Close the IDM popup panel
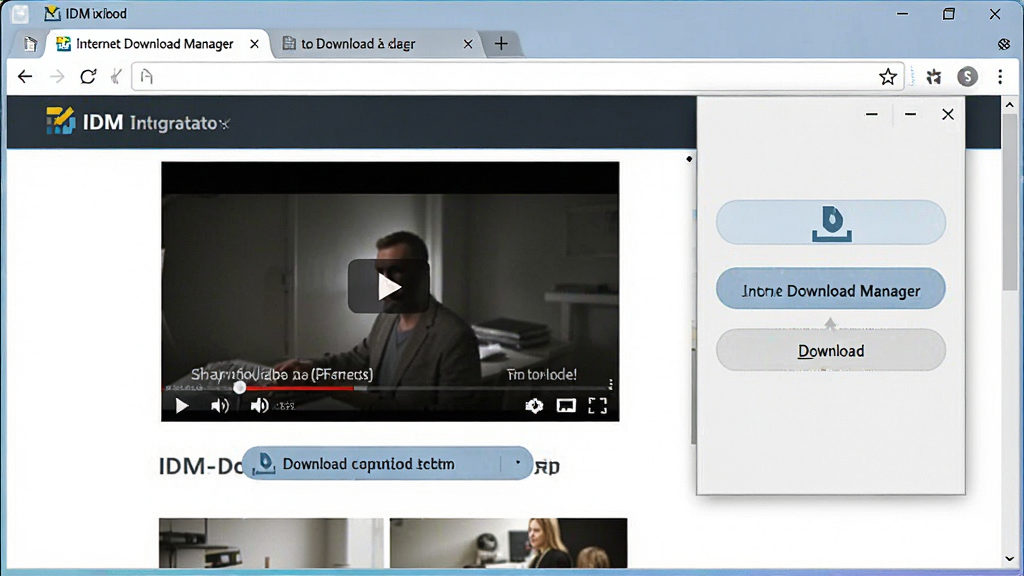1024x576 pixels. (948, 114)
